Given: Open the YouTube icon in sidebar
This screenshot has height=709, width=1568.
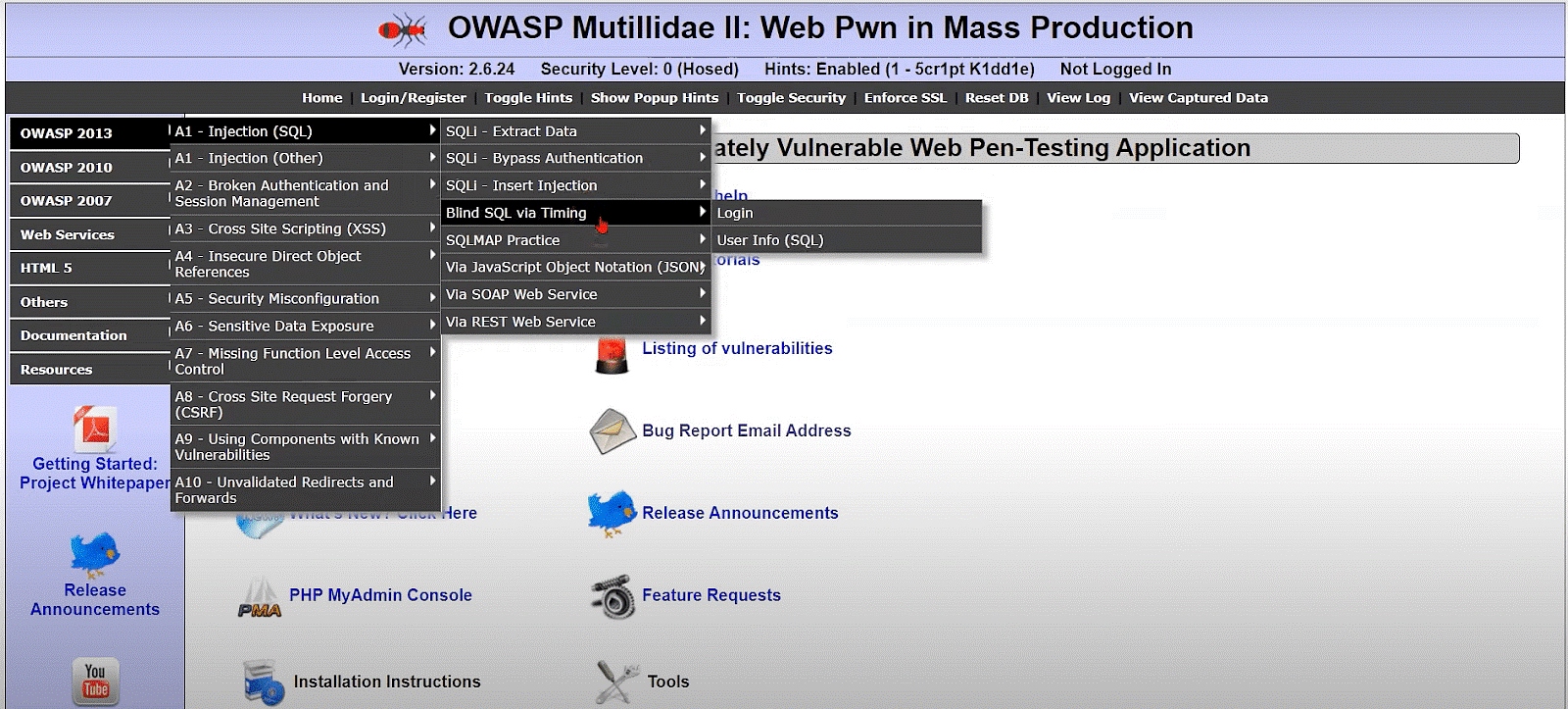Looking at the screenshot, I should click(x=95, y=681).
